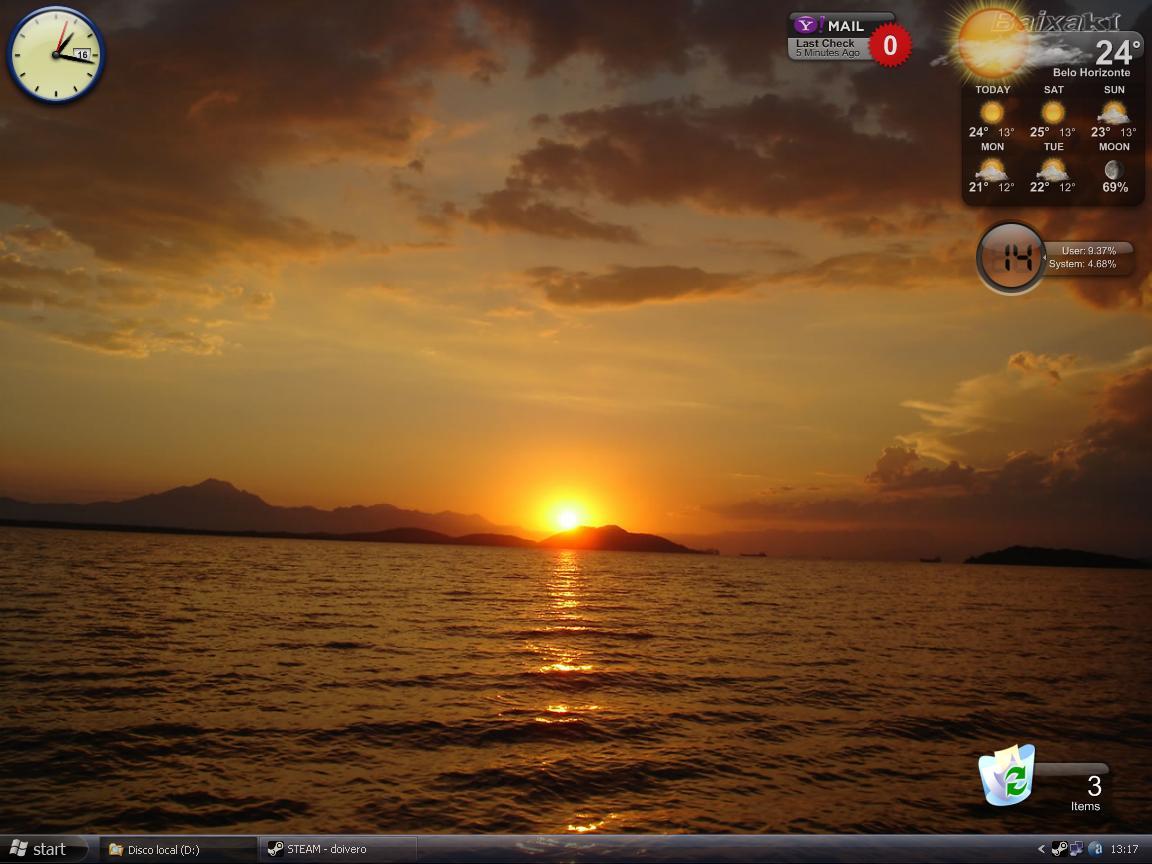Select the TODAY forecast sun icon
The width and height of the screenshot is (1152, 864).
pyautogui.click(x=992, y=112)
